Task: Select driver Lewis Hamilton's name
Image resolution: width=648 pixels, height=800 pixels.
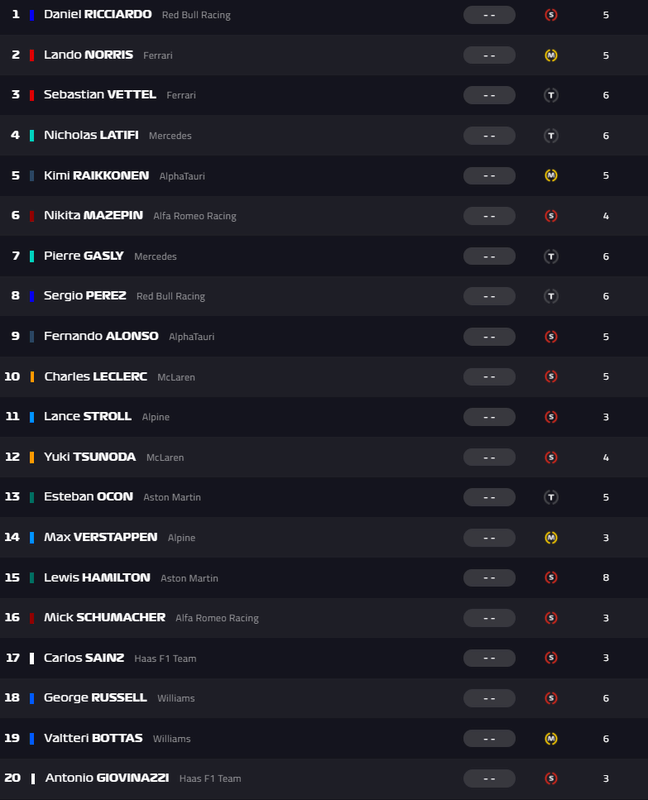Action: coord(97,578)
